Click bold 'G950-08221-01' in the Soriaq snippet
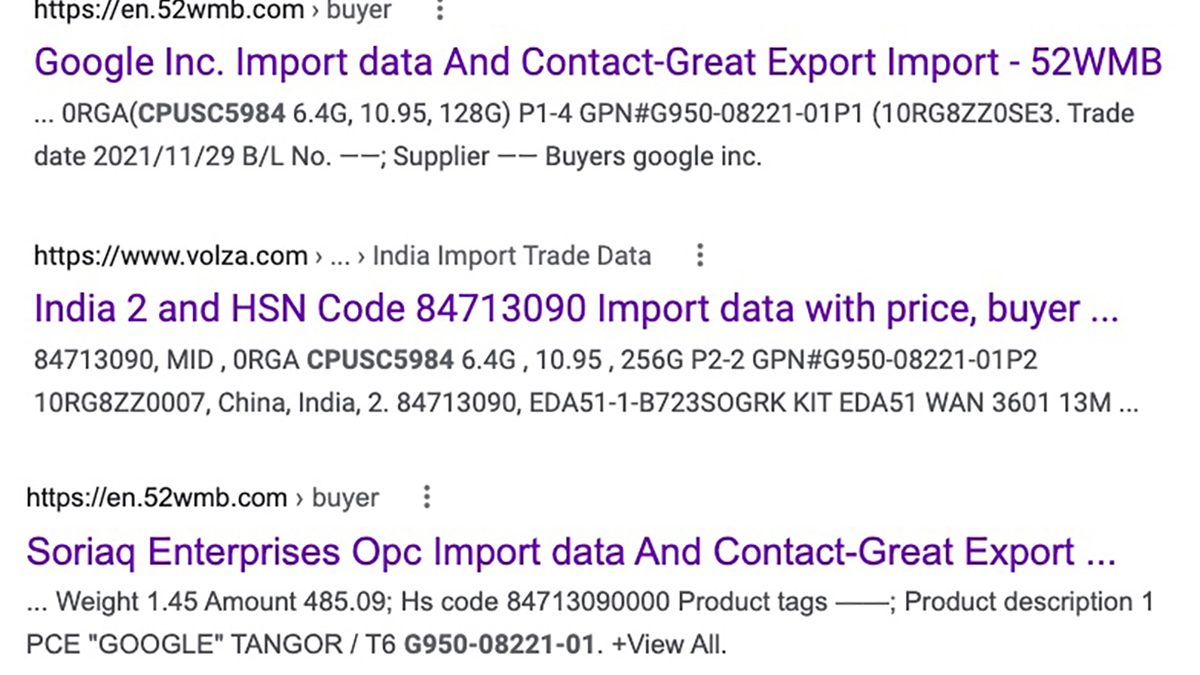1200x675 pixels. coord(499,645)
